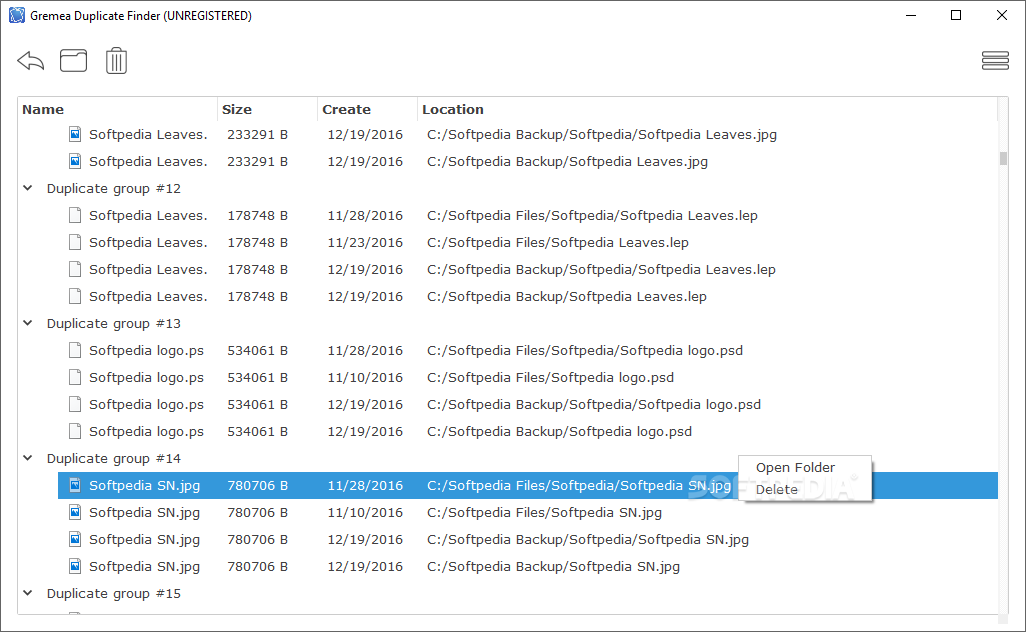Click file icon of Softpedia Files/Softpedia/Softpedia logo.psd
The image size is (1026, 632).
[x=75, y=350]
